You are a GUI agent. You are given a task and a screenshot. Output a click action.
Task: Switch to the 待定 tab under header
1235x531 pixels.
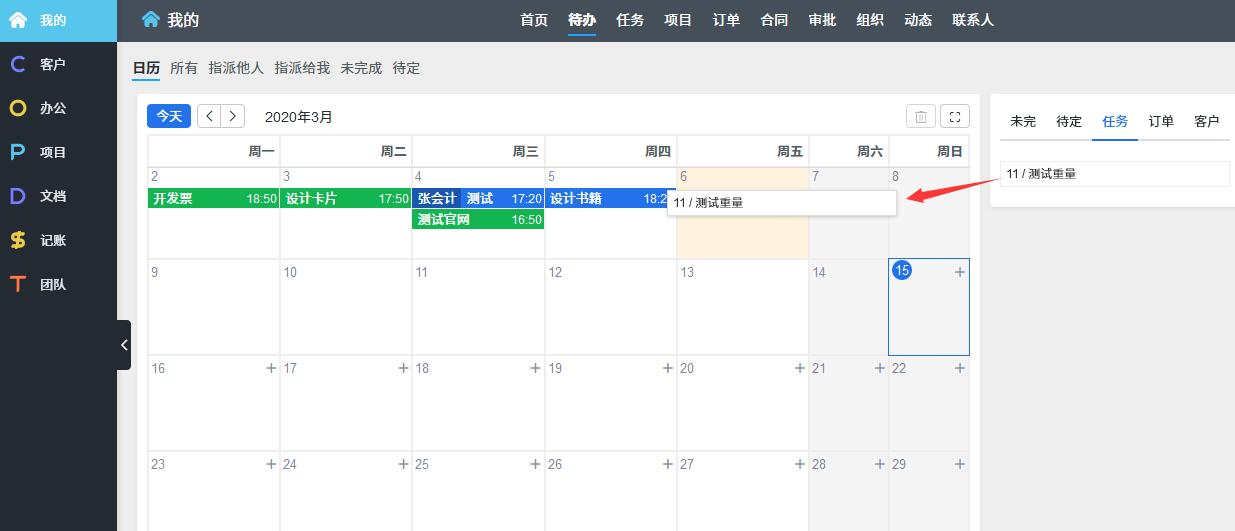point(406,68)
